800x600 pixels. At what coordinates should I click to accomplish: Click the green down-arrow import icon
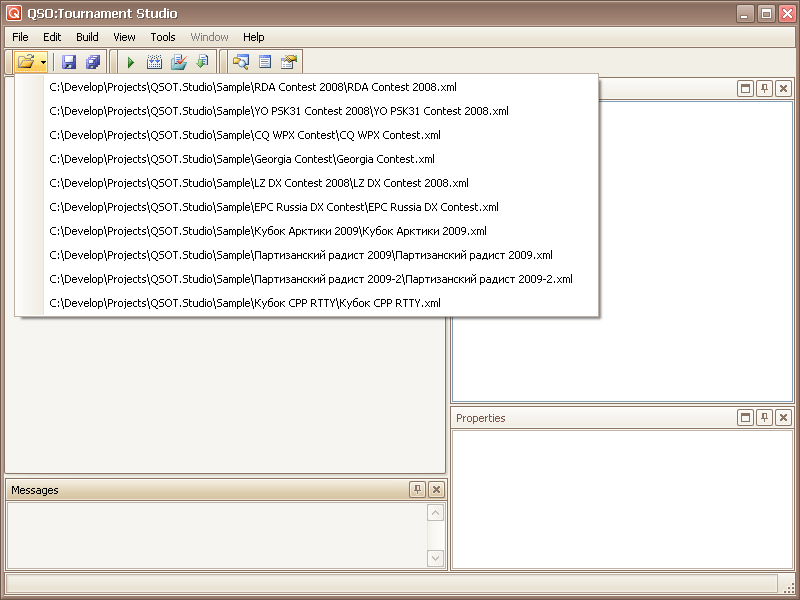point(202,62)
